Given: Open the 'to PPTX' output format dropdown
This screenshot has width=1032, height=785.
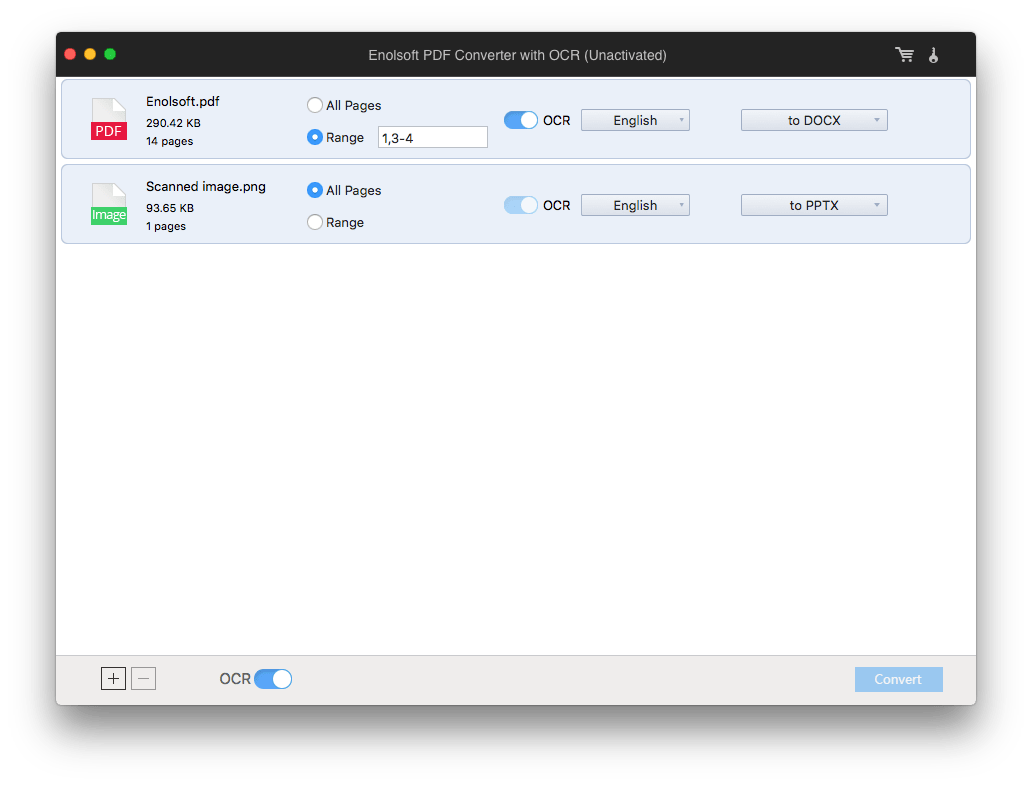Looking at the screenshot, I should (814, 205).
